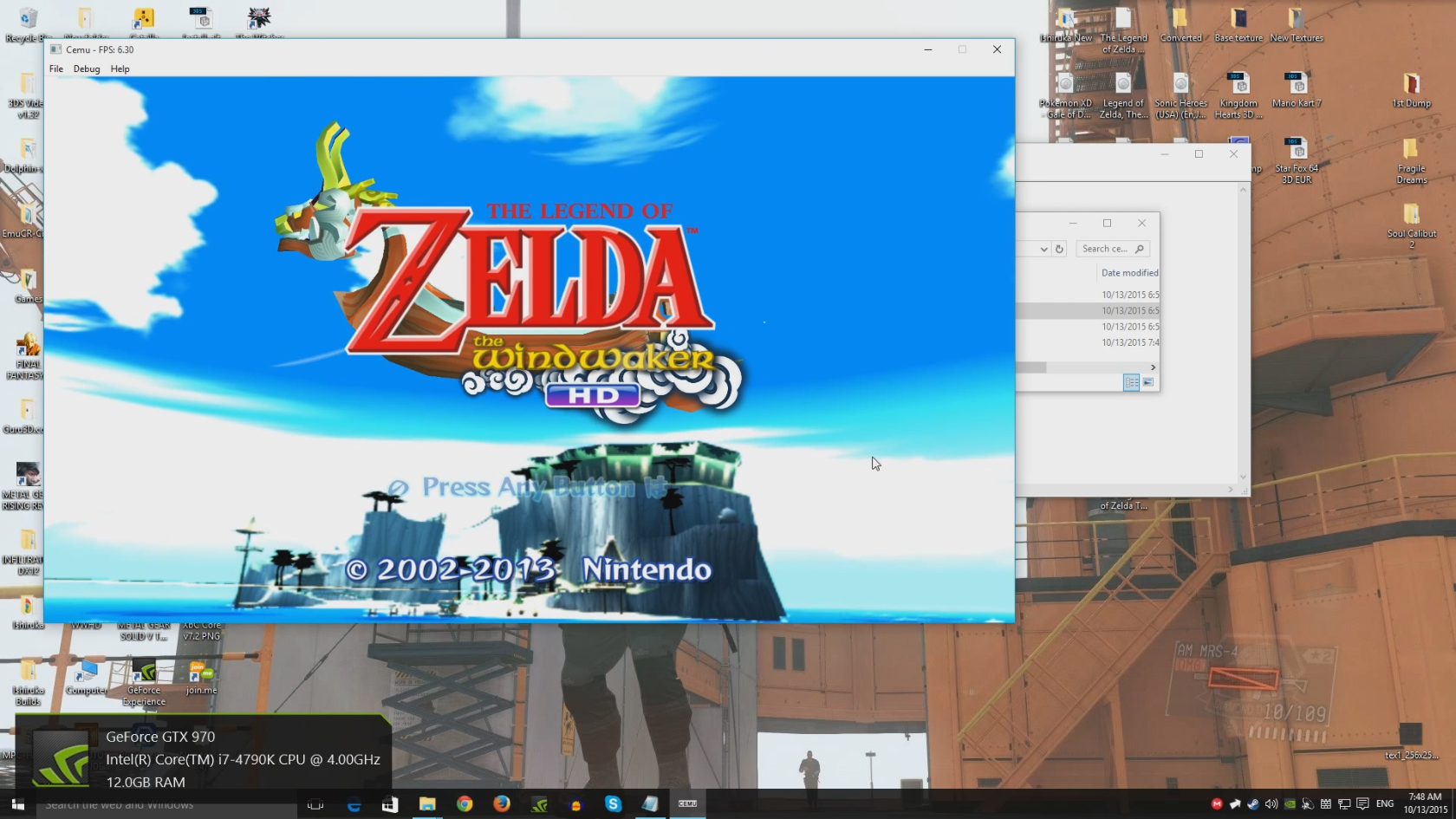Select the Converted folder icon
This screenshot has width=1456, height=819.
coord(1181,25)
